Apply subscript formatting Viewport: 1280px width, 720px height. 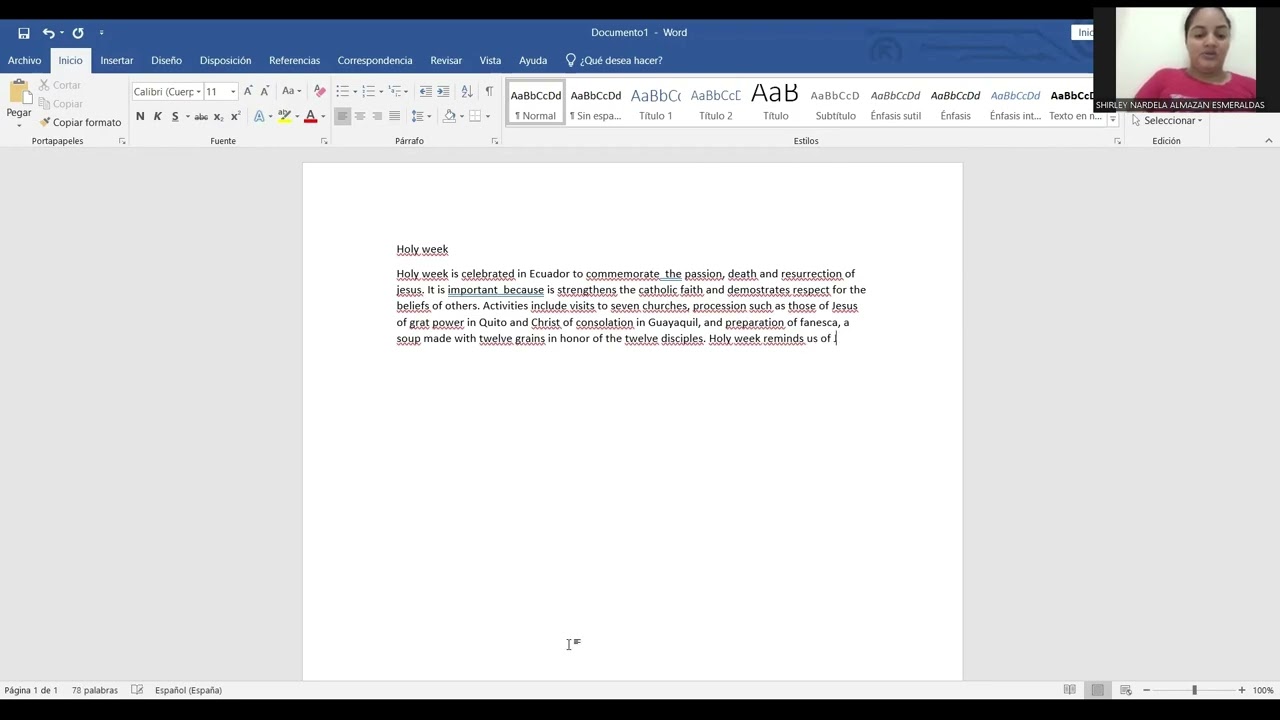(219, 117)
